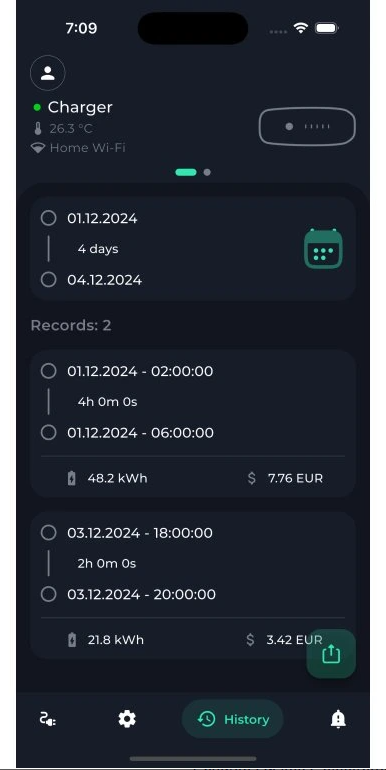The image size is (386, 770).
Task: Open the user profile icon
Action: pos(48,73)
